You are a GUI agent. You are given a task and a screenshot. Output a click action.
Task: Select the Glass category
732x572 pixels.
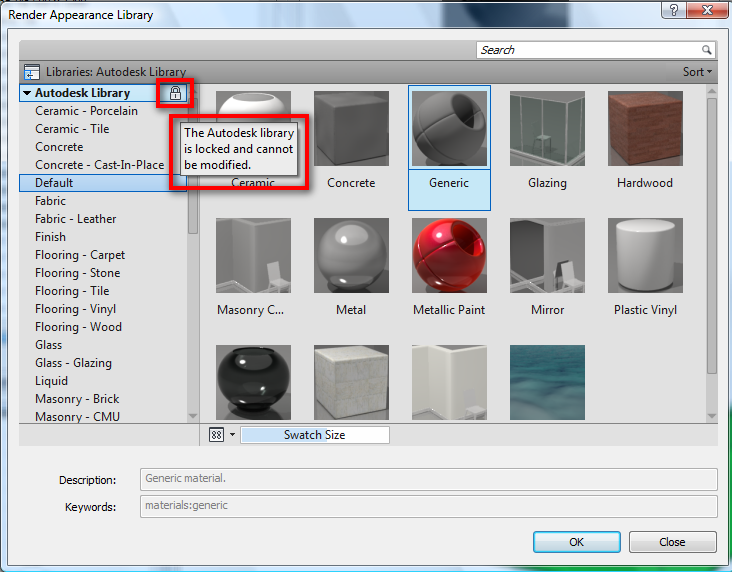pyautogui.click(x=49, y=345)
